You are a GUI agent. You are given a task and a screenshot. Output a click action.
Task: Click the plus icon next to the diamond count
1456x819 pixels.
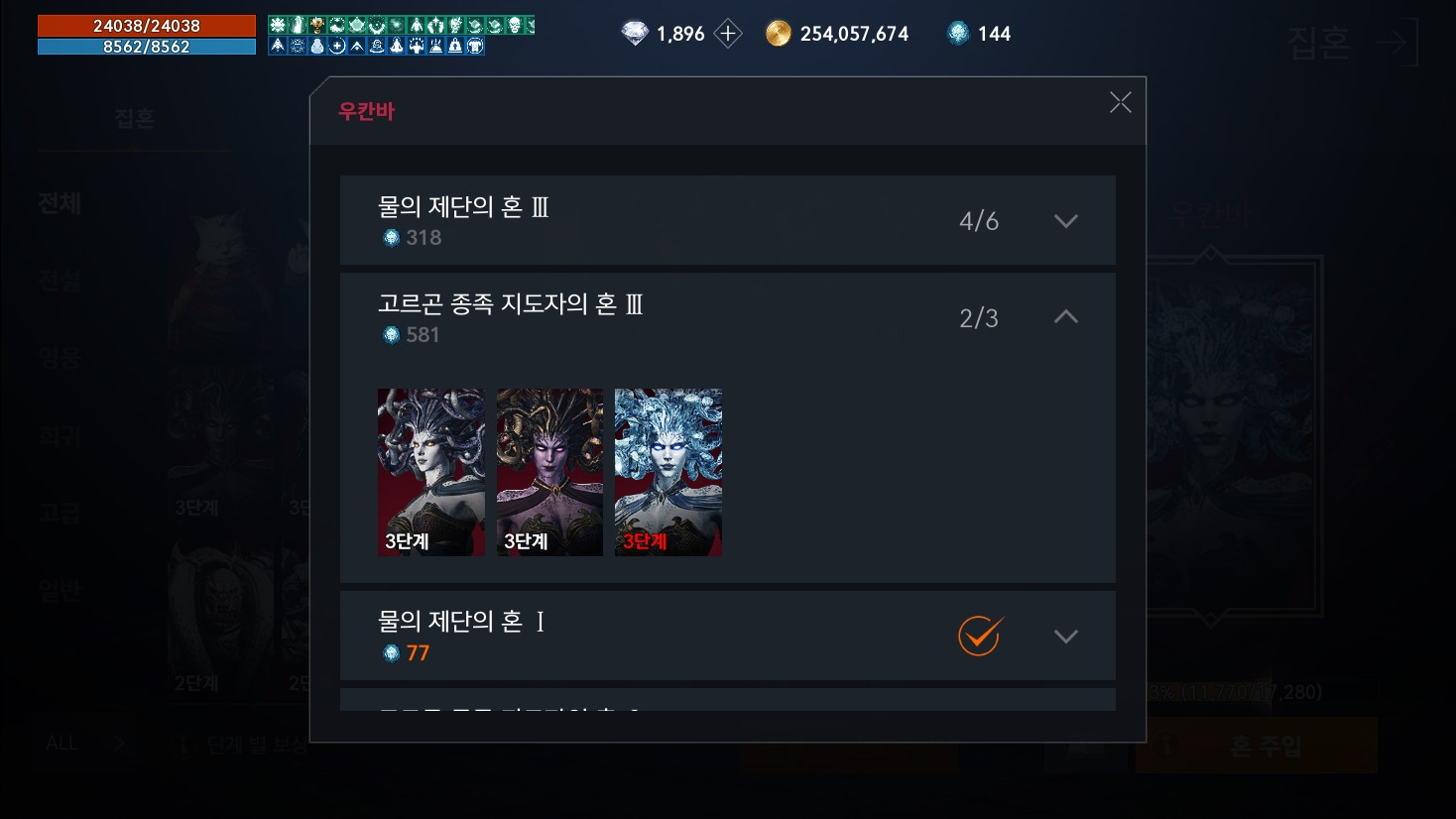pos(728,34)
